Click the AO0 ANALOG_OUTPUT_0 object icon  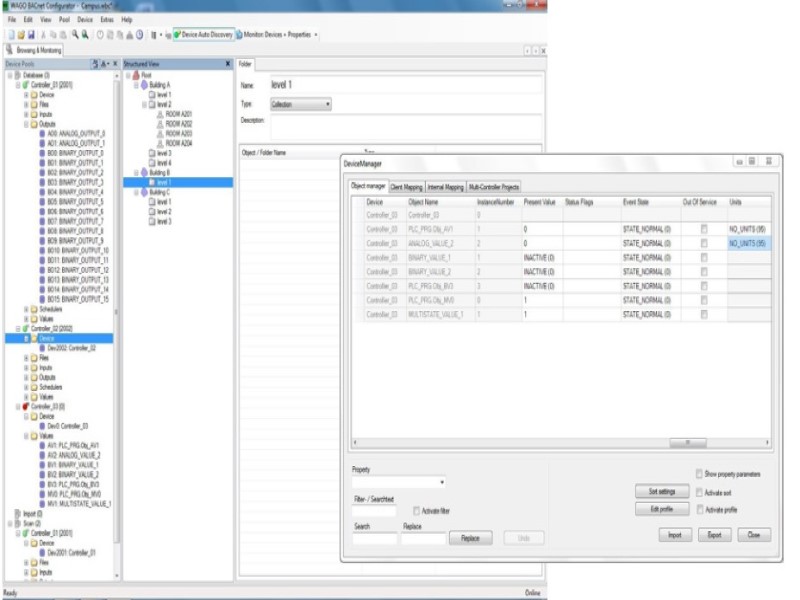click(x=42, y=134)
